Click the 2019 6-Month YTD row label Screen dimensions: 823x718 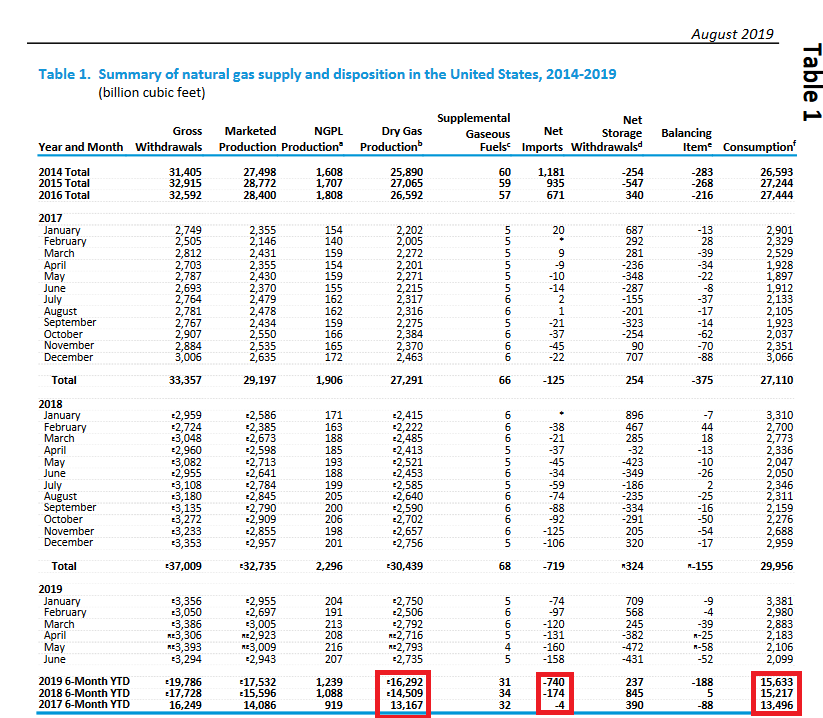(x=86, y=683)
